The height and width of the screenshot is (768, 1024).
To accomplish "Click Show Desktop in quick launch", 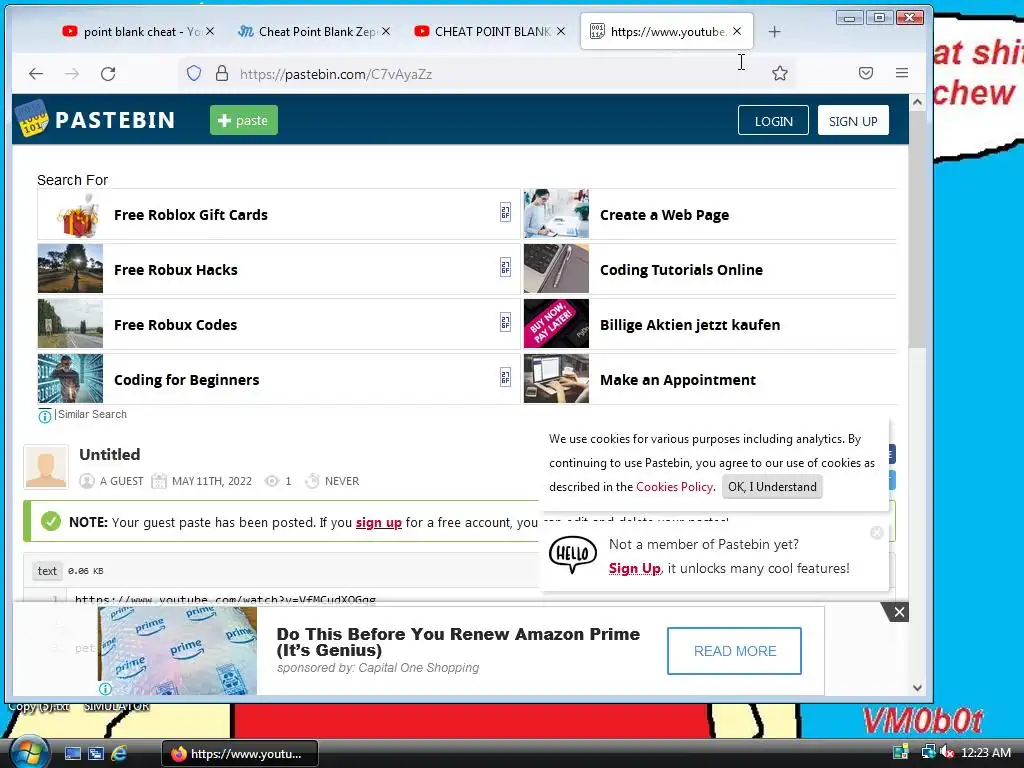I will tap(72, 754).
